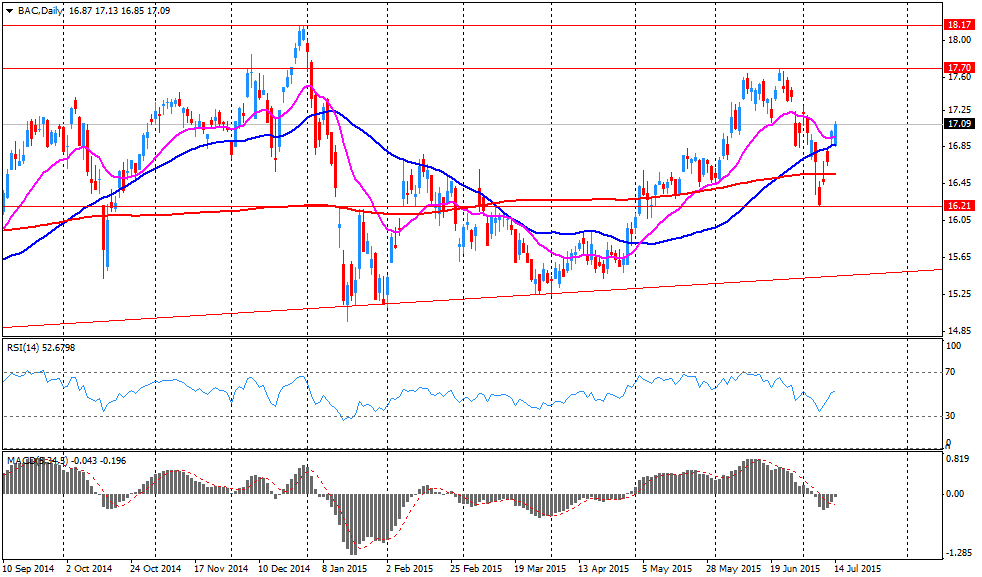Click the 25 Feb 2015 date label

coord(477,569)
